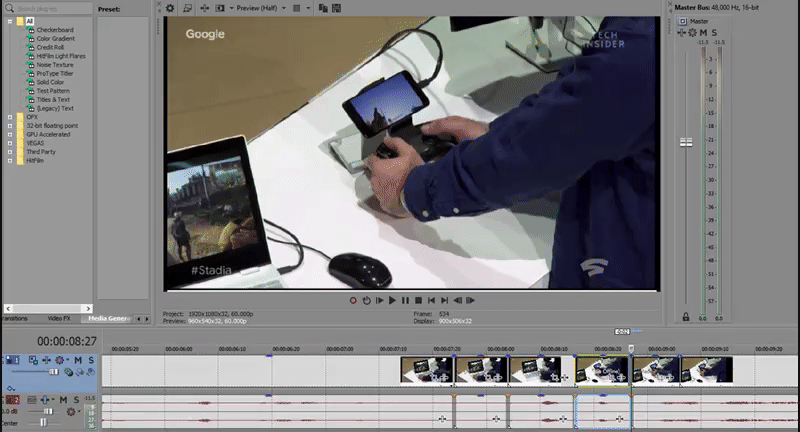800x432 pixels.
Task: Expand the OFX folder
Action: coord(10,117)
